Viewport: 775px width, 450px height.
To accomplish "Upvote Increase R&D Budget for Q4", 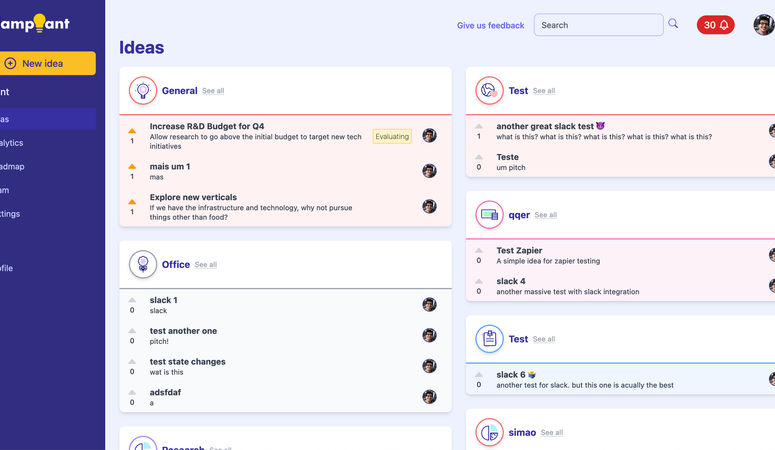I will pyautogui.click(x=132, y=131).
